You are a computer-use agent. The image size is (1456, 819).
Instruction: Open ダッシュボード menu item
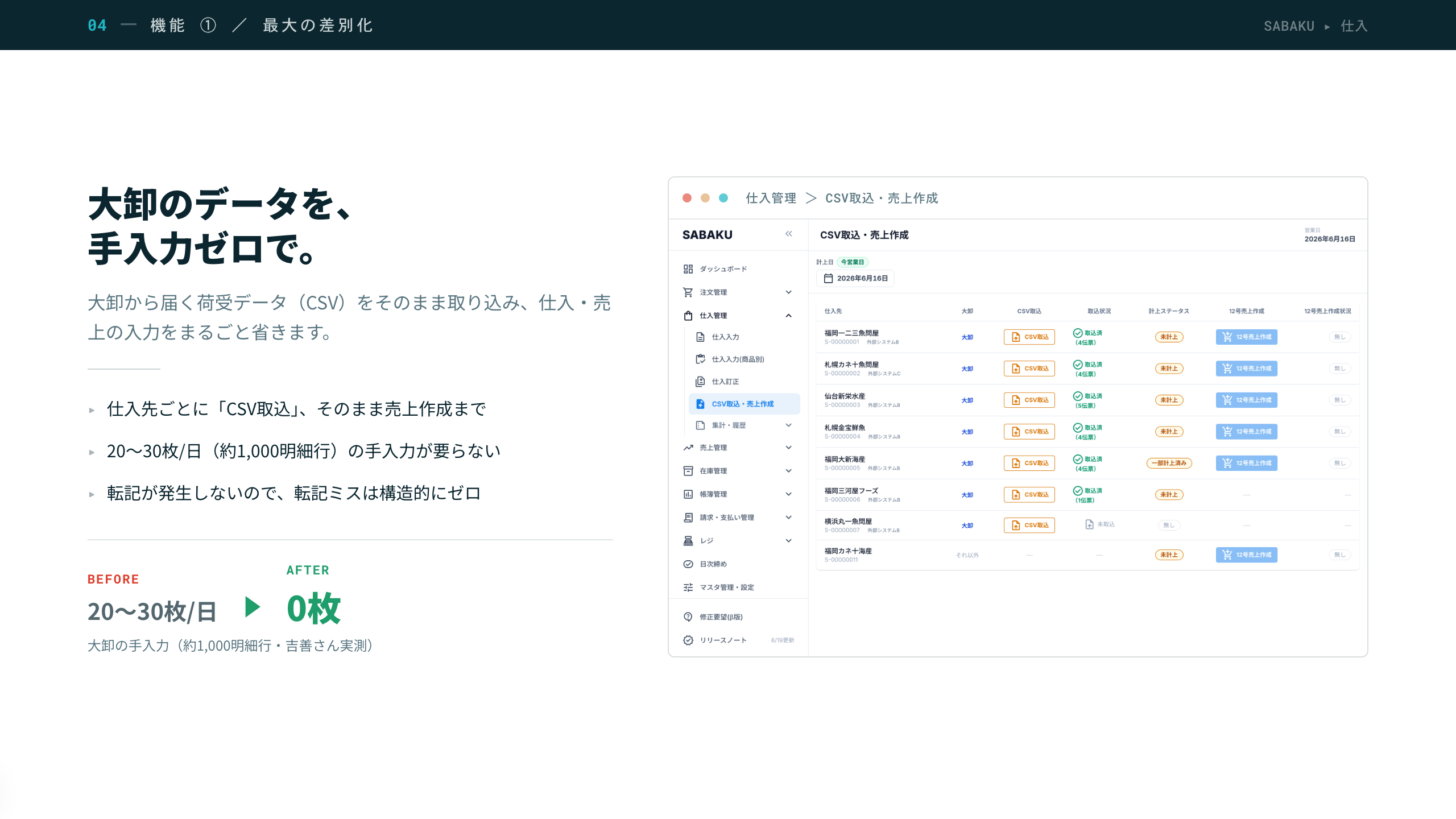click(739, 269)
